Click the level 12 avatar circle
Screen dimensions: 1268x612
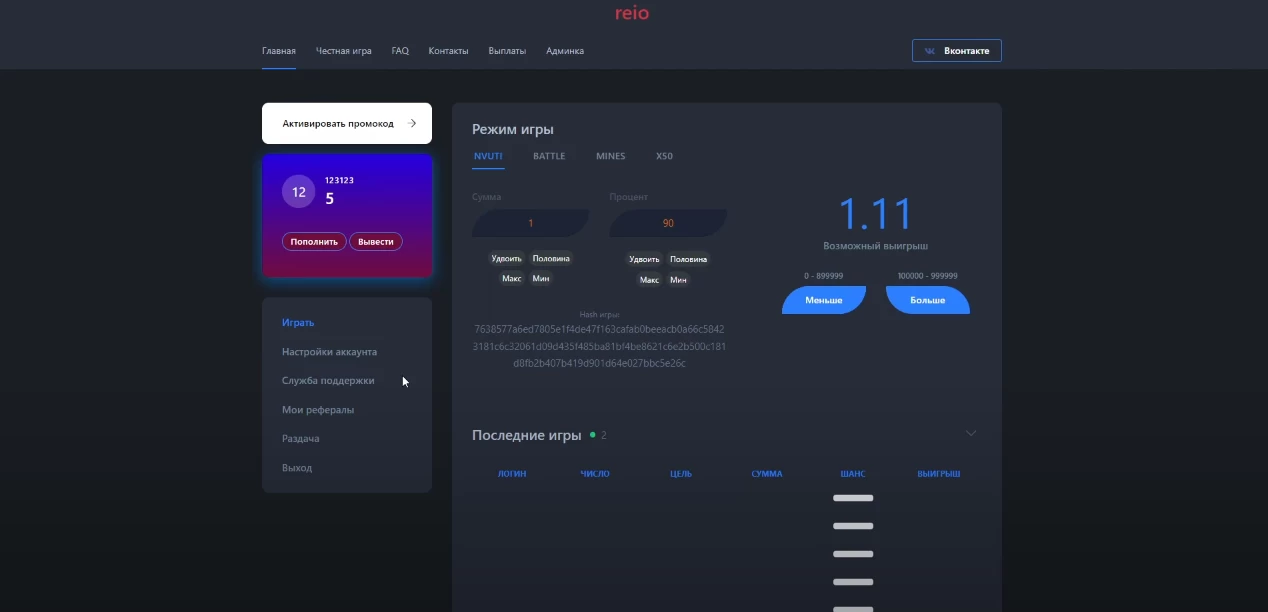pos(298,191)
